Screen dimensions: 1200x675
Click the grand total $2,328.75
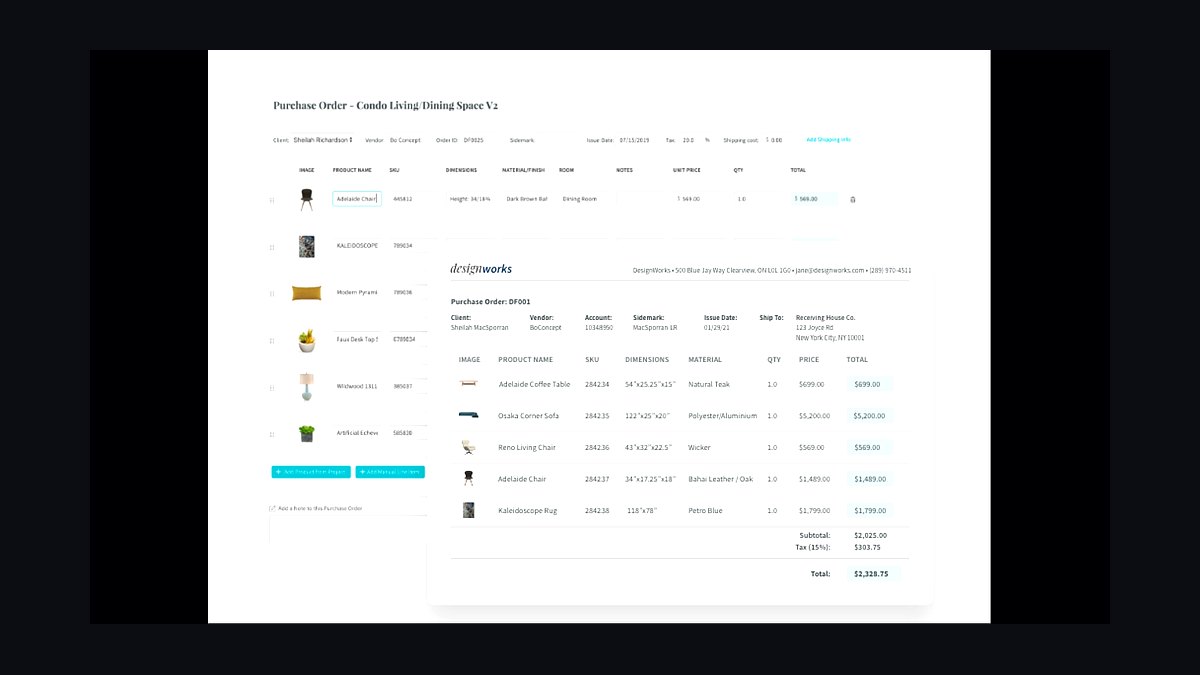click(870, 574)
